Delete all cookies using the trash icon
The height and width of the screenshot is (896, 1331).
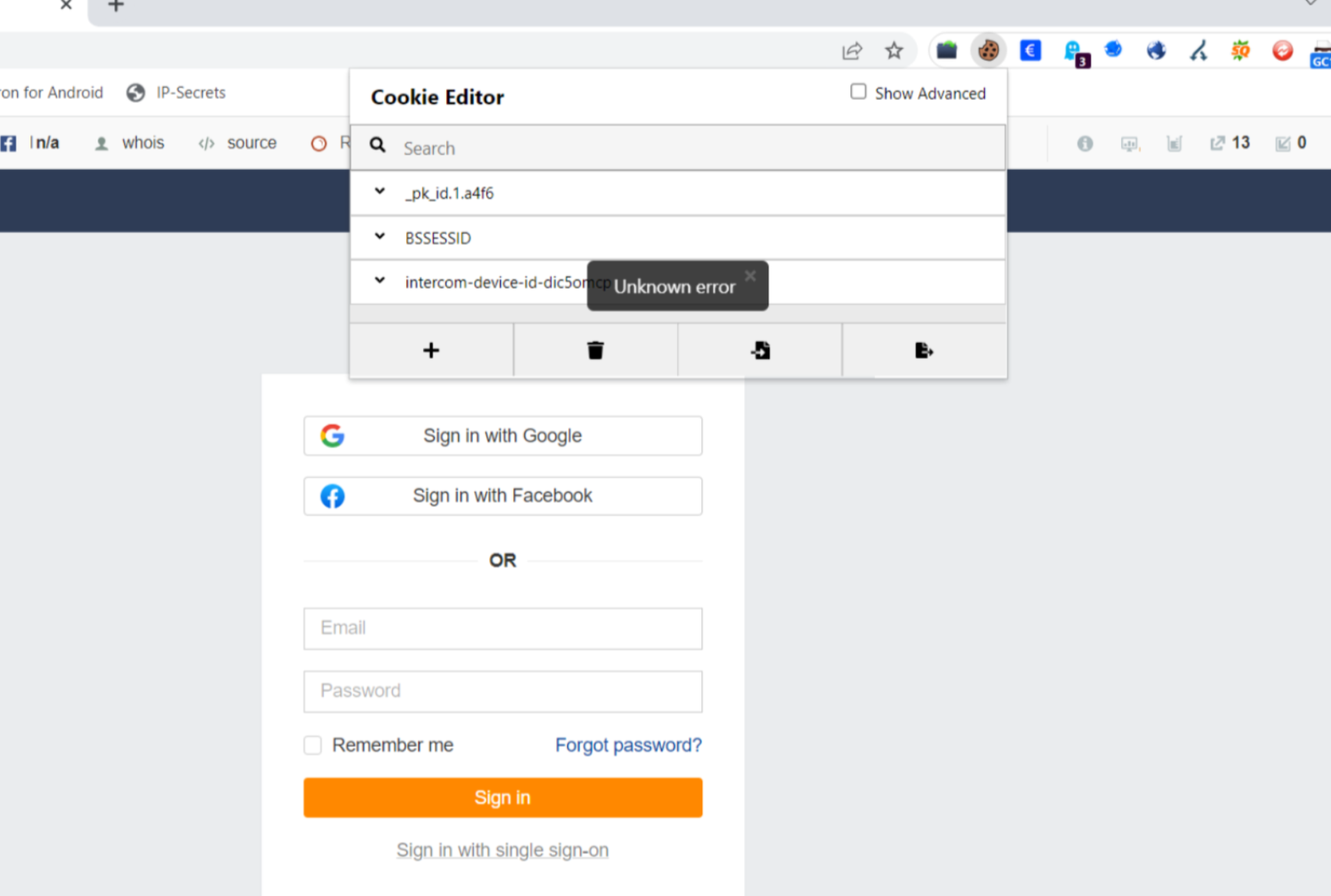tap(595, 350)
